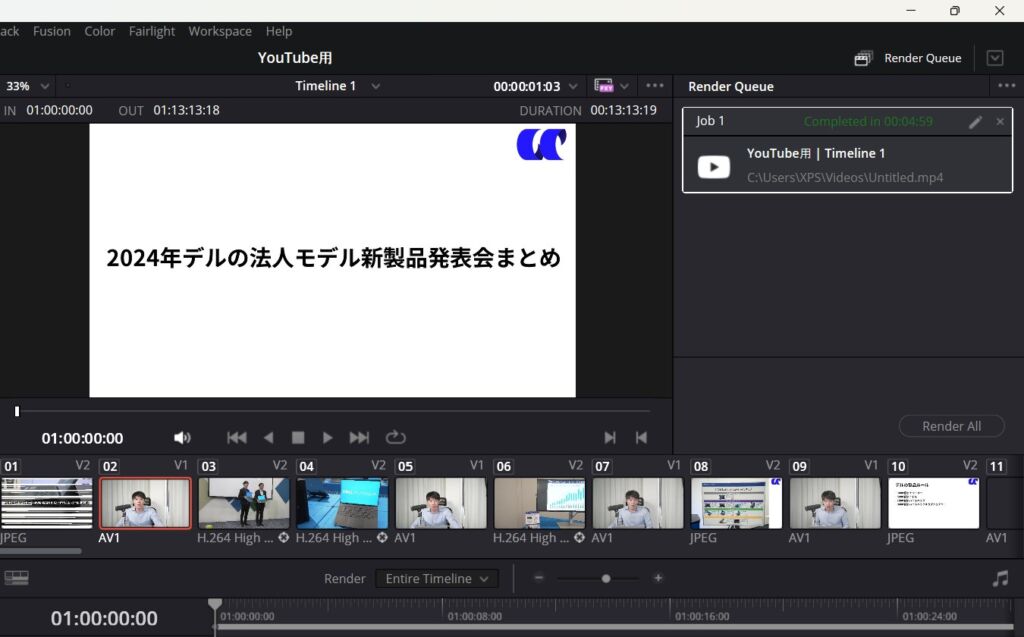Viewport: 1024px width, 637px height.
Task: Click the Render All button
Action: [x=951, y=426]
